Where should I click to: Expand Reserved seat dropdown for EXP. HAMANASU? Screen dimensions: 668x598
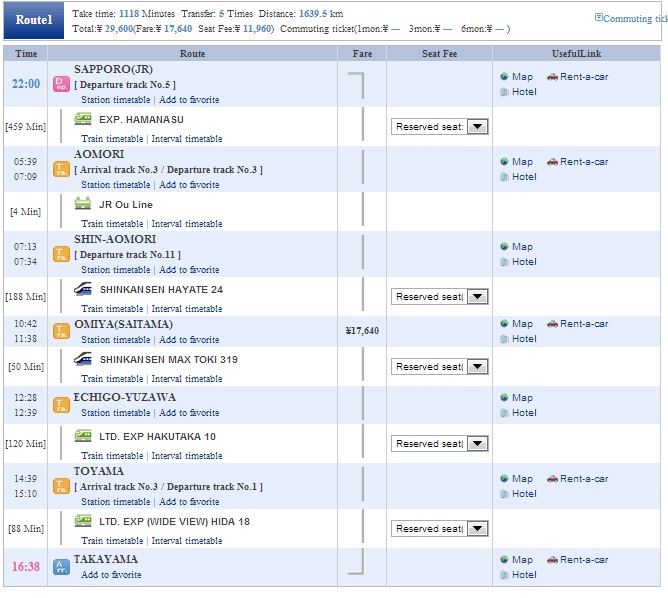(477, 126)
